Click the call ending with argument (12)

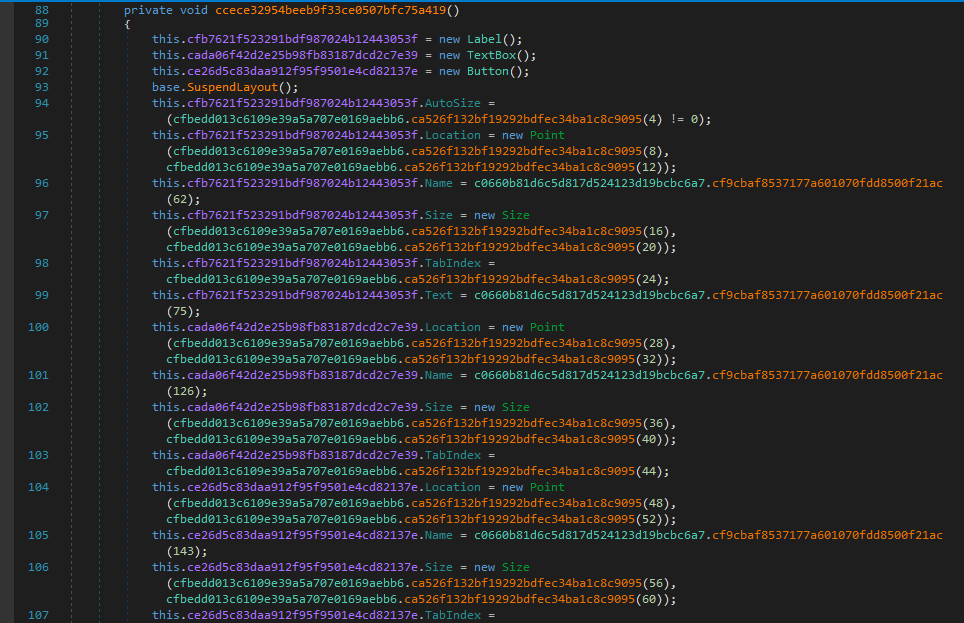(x=418, y=167)
